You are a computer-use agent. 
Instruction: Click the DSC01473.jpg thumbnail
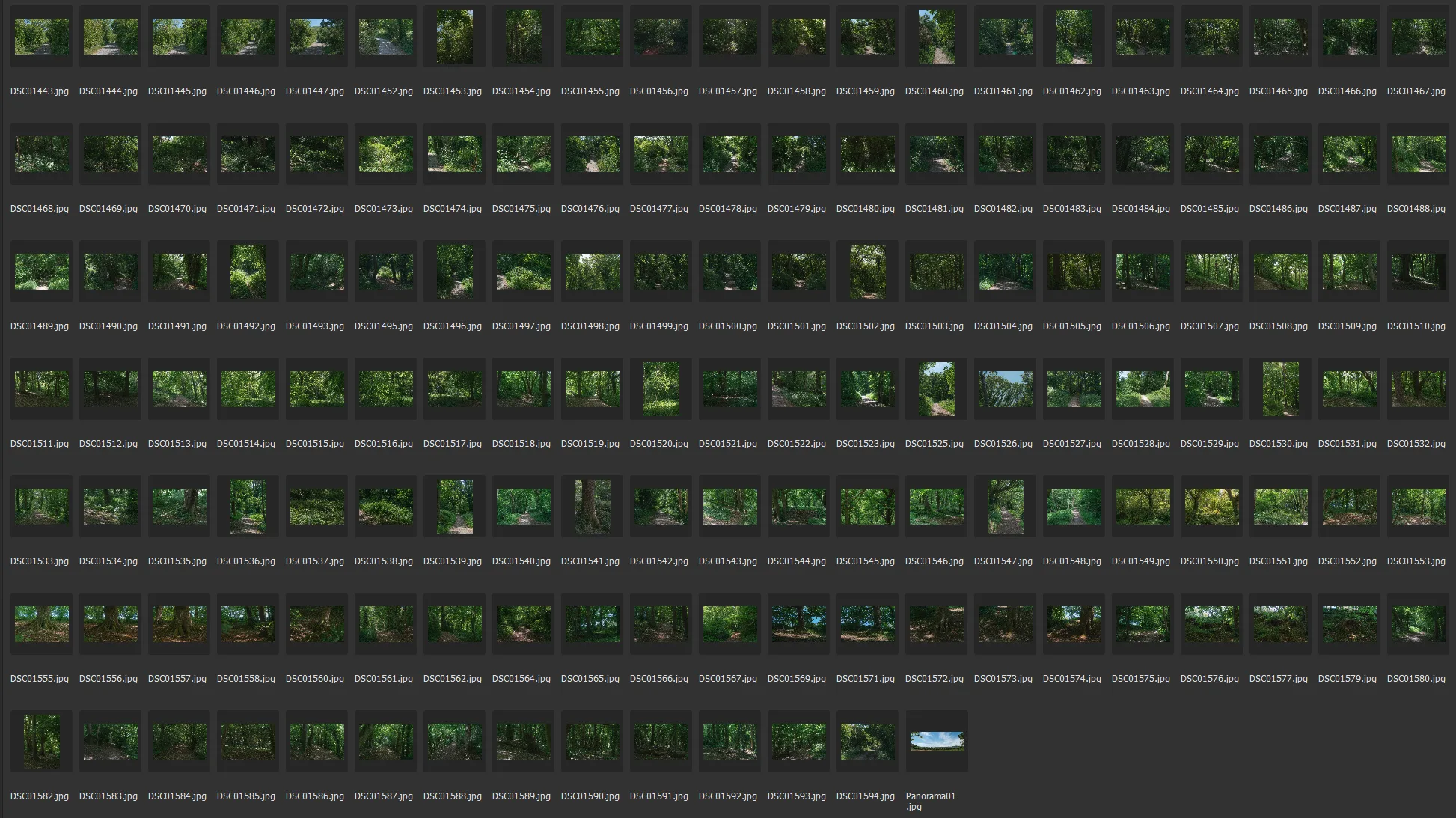(385, 154)
